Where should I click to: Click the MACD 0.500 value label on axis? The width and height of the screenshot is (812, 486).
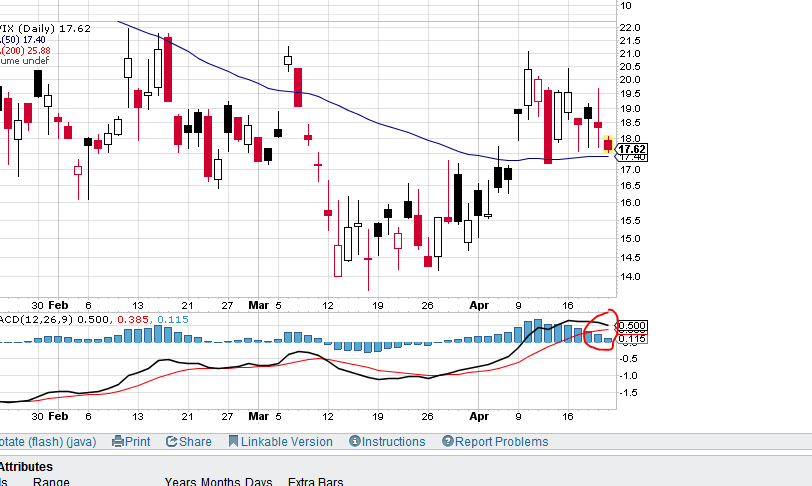(632, 326)
